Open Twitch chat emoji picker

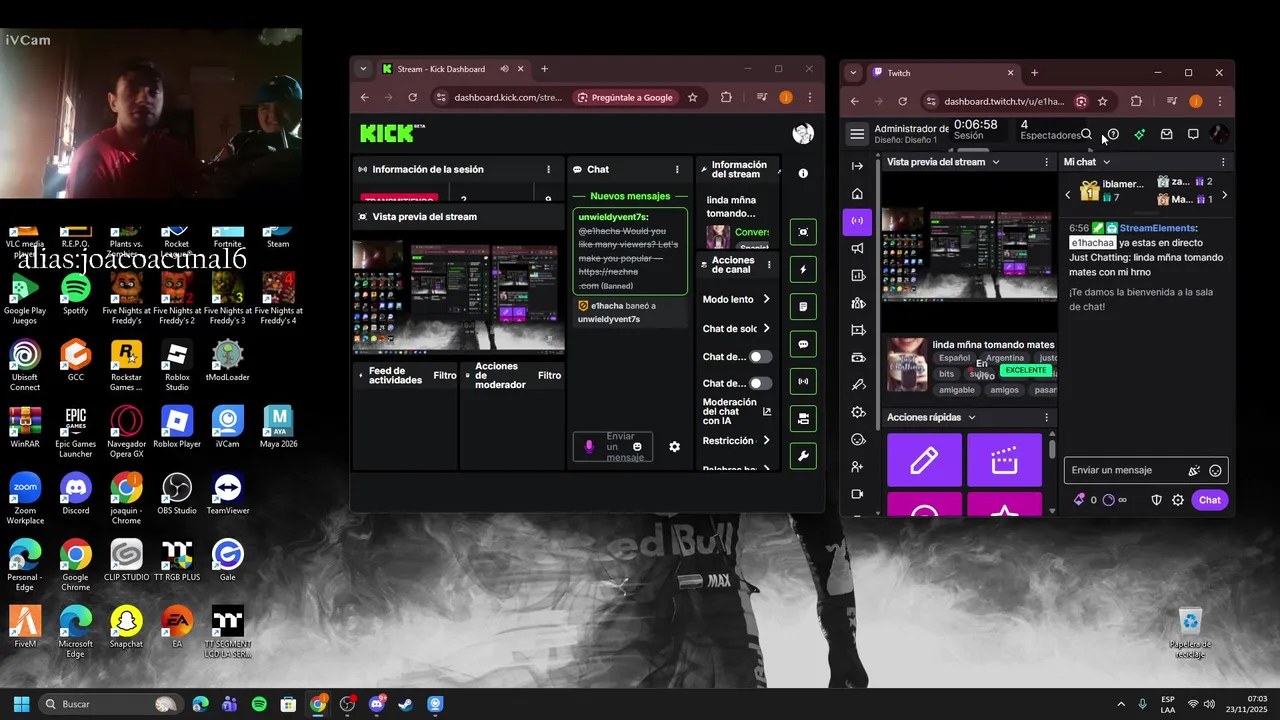(1215, 471)
